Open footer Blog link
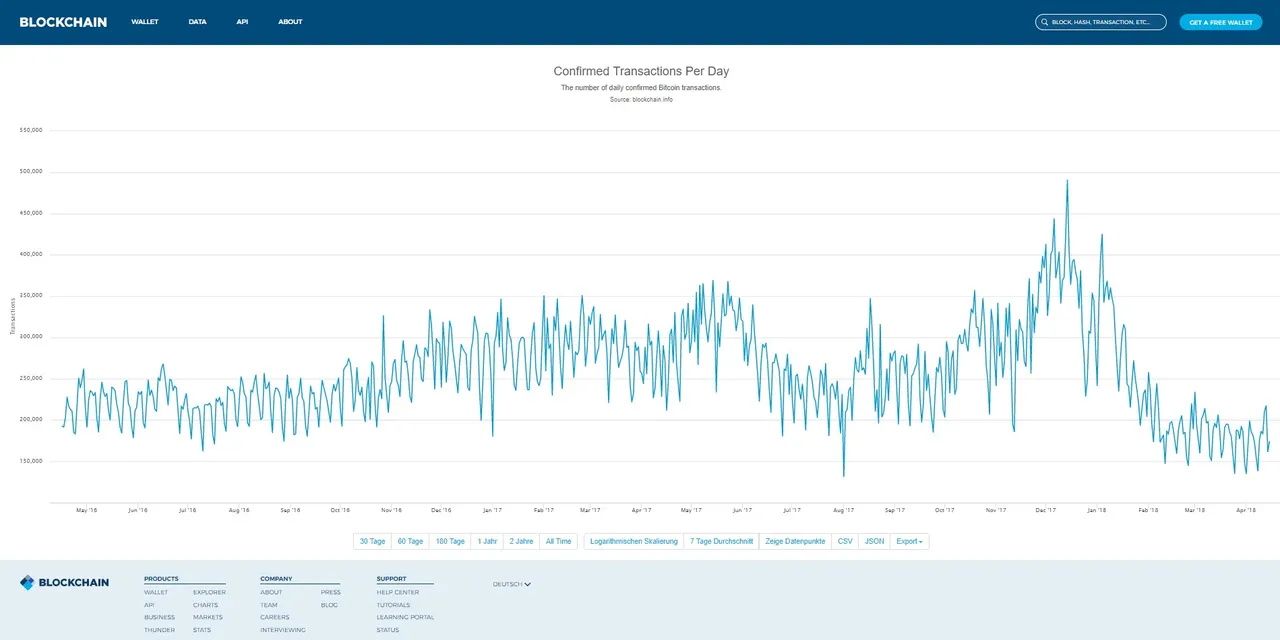Image resolution: width=1280 pixels, height=640 pixels. coord(329,605)
